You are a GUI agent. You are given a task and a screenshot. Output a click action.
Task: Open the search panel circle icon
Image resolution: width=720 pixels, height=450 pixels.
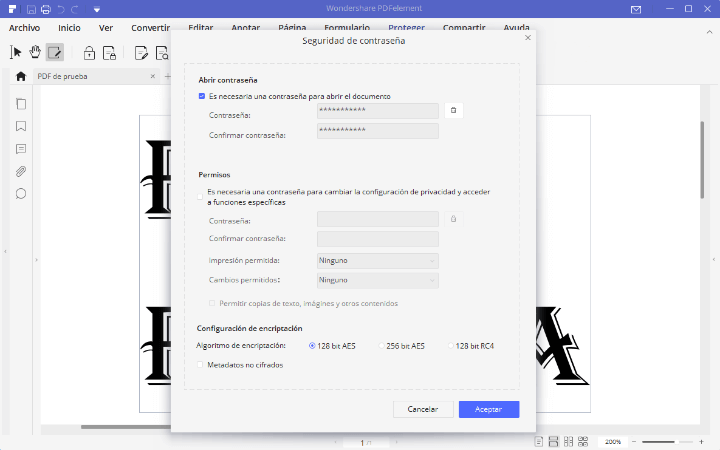tap(21, 194)
